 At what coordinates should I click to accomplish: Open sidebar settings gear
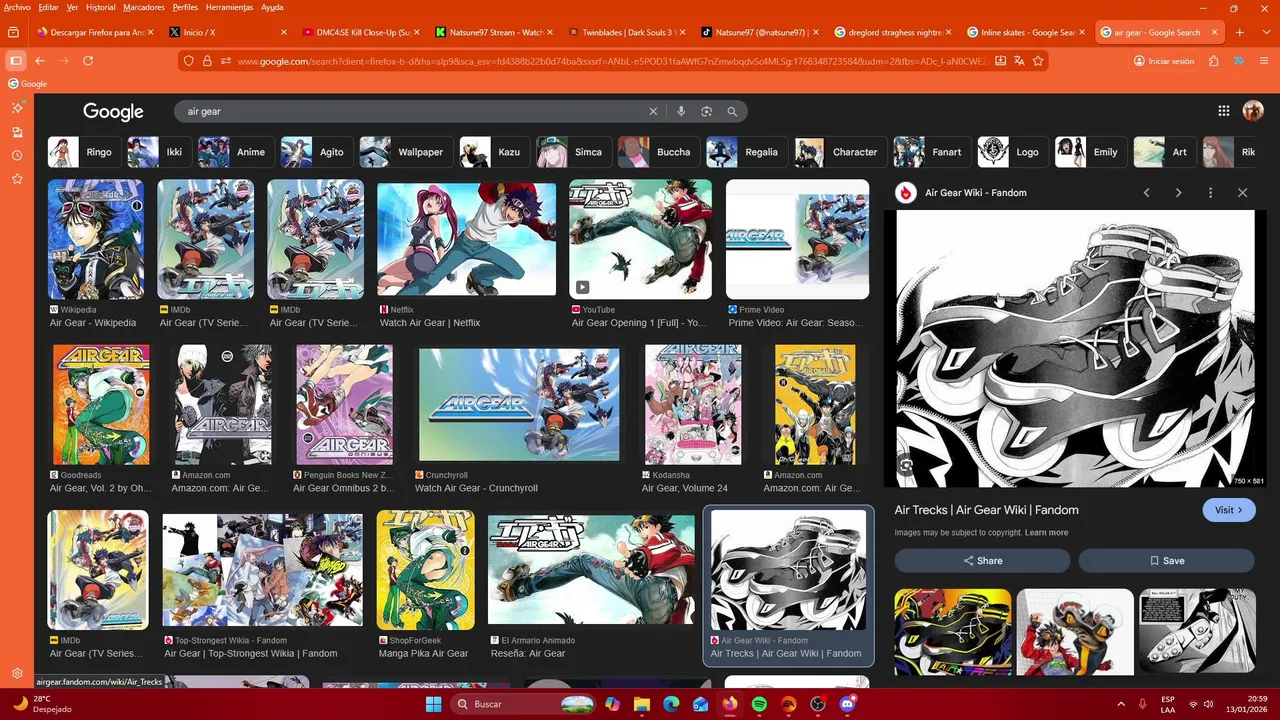pos(17,673)
